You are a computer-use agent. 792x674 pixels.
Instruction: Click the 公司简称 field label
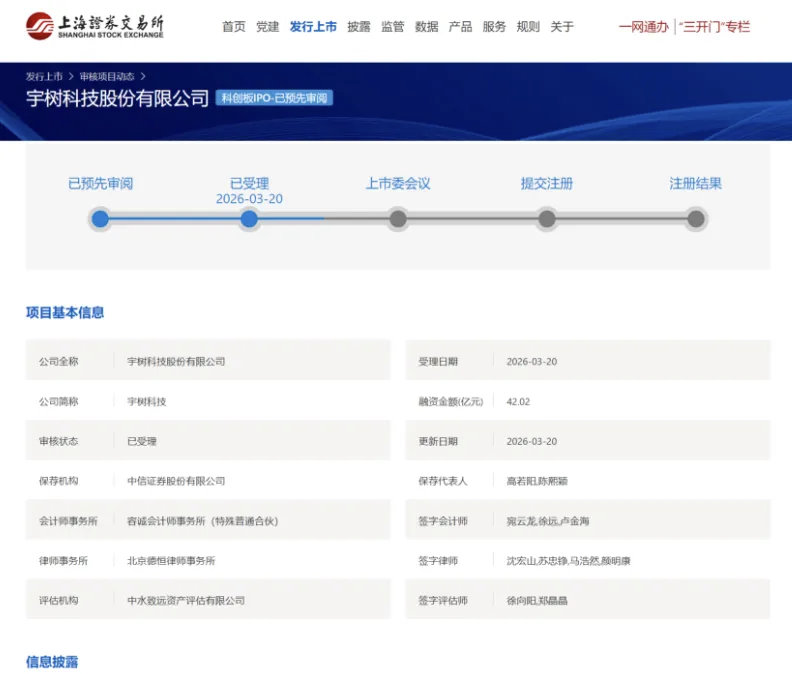(x=59, y=402)
